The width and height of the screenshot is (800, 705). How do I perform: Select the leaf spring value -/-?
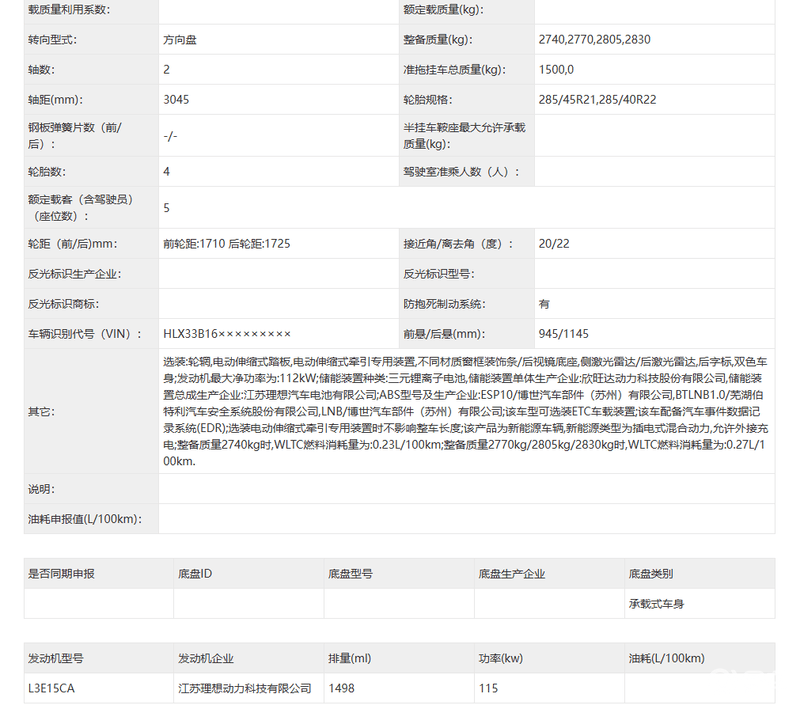[x=170, y=136]
